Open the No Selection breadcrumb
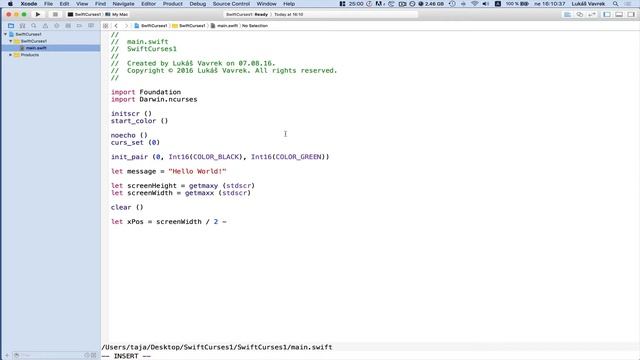The image size is (640, 360). tap(255, 26)
